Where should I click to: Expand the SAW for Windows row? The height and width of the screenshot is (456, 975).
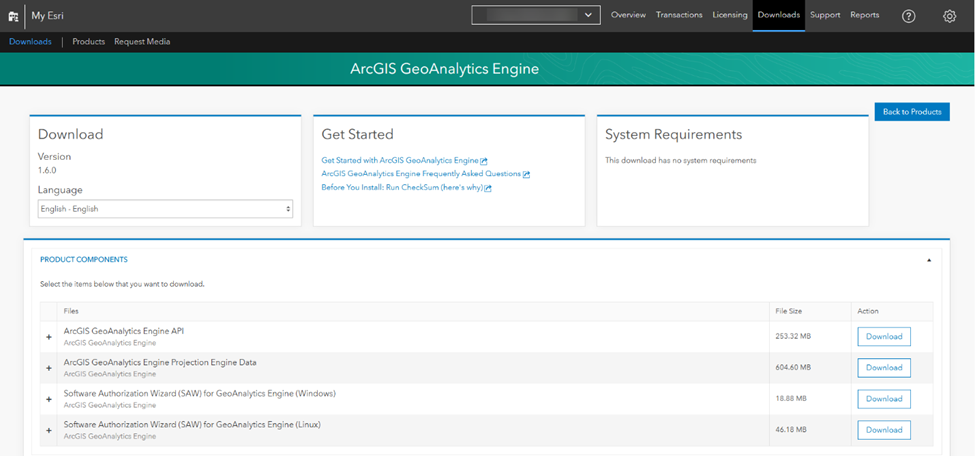[48, 399]
